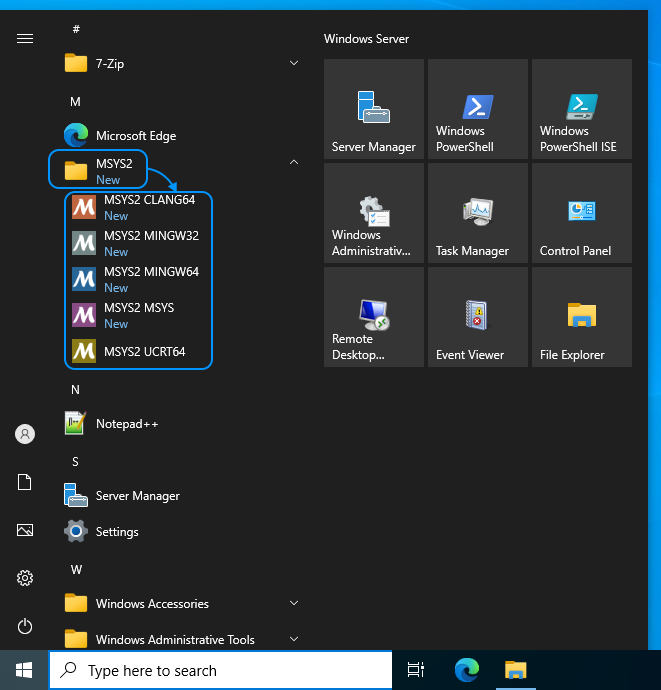Open Settings gear in the Start sidebar
Image resolution: width=661 pixels, height=690 pixels.
(x=25, y=578)
